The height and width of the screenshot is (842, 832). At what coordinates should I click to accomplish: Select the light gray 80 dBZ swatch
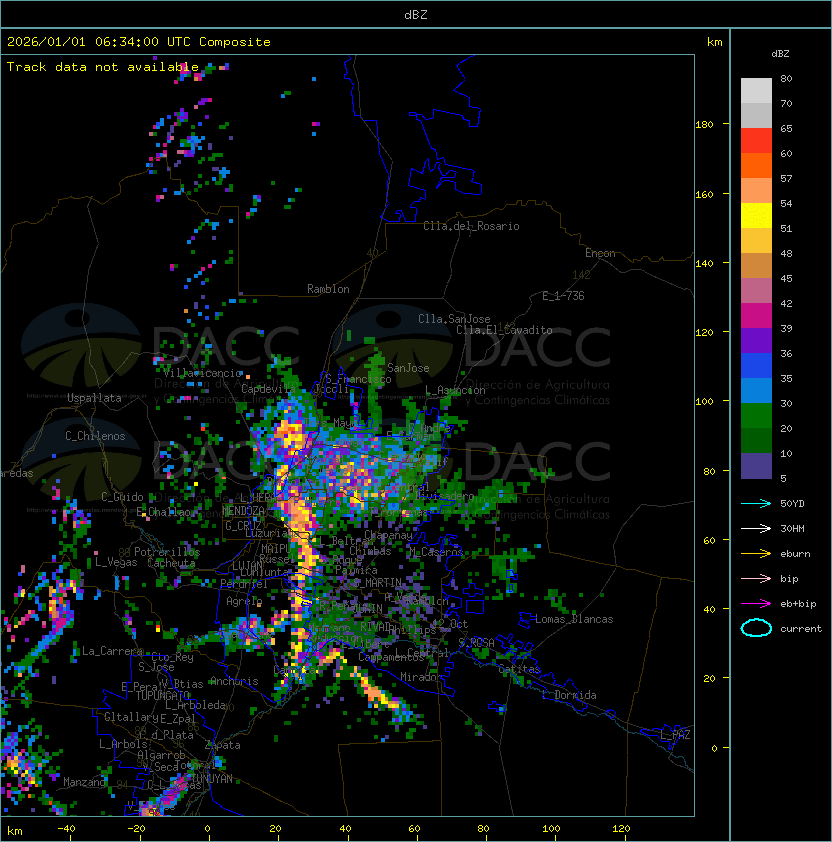click(x=756, y=91)
